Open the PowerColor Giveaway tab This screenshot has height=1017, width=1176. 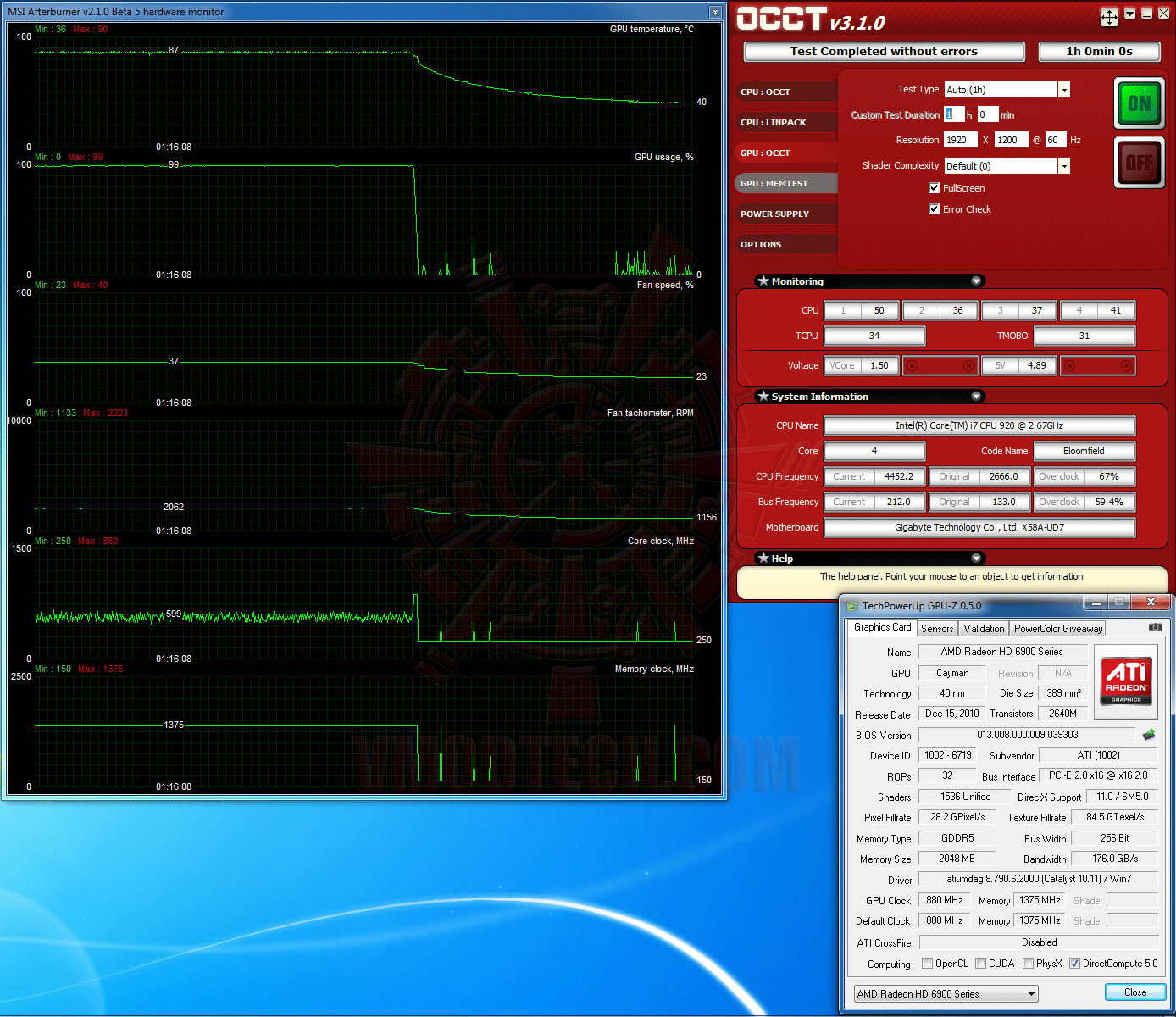click(x=1058, y=628)
